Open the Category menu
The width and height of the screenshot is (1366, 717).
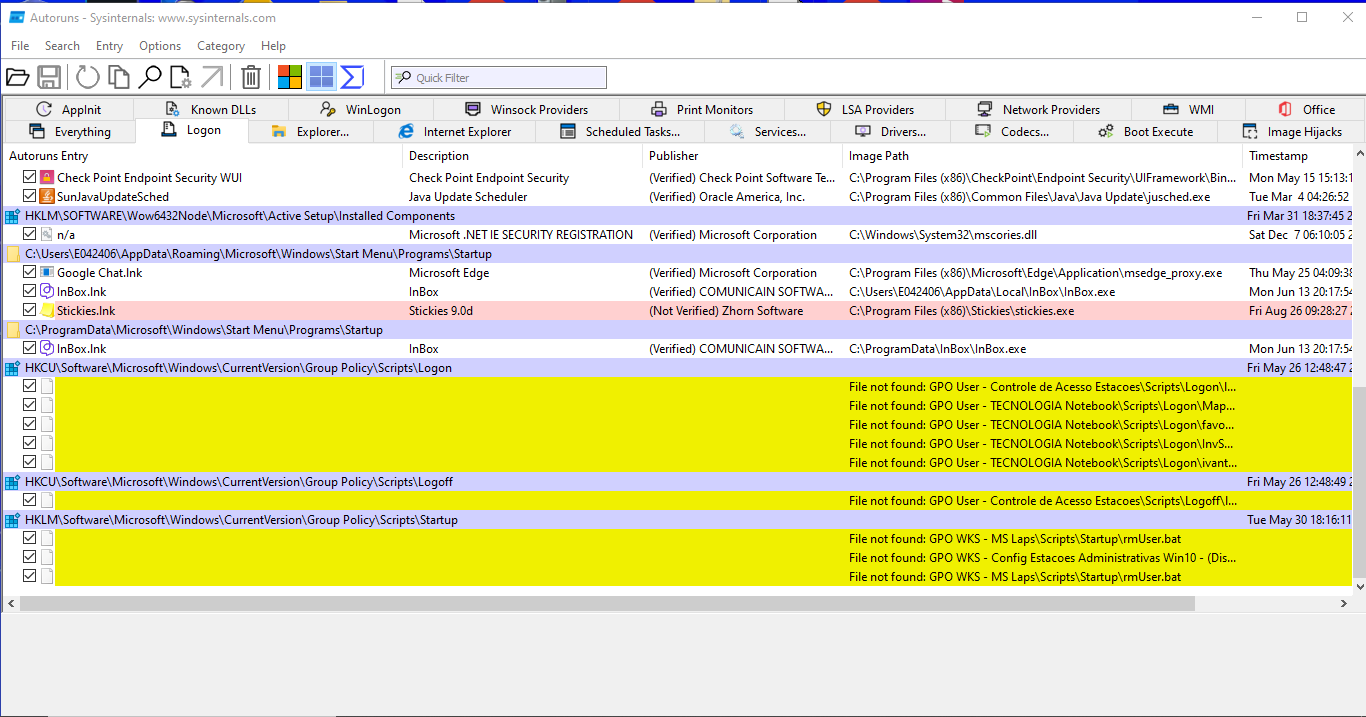pos(221,46)
